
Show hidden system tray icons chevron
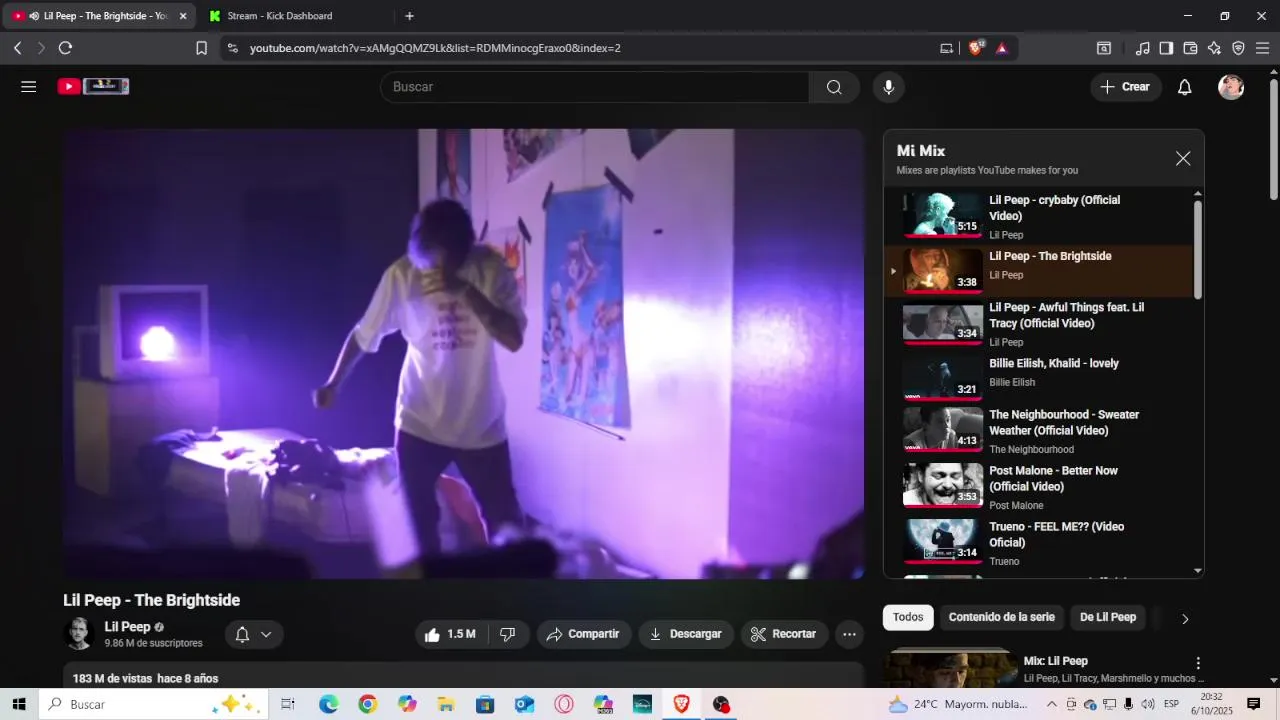coord(1052,704)
